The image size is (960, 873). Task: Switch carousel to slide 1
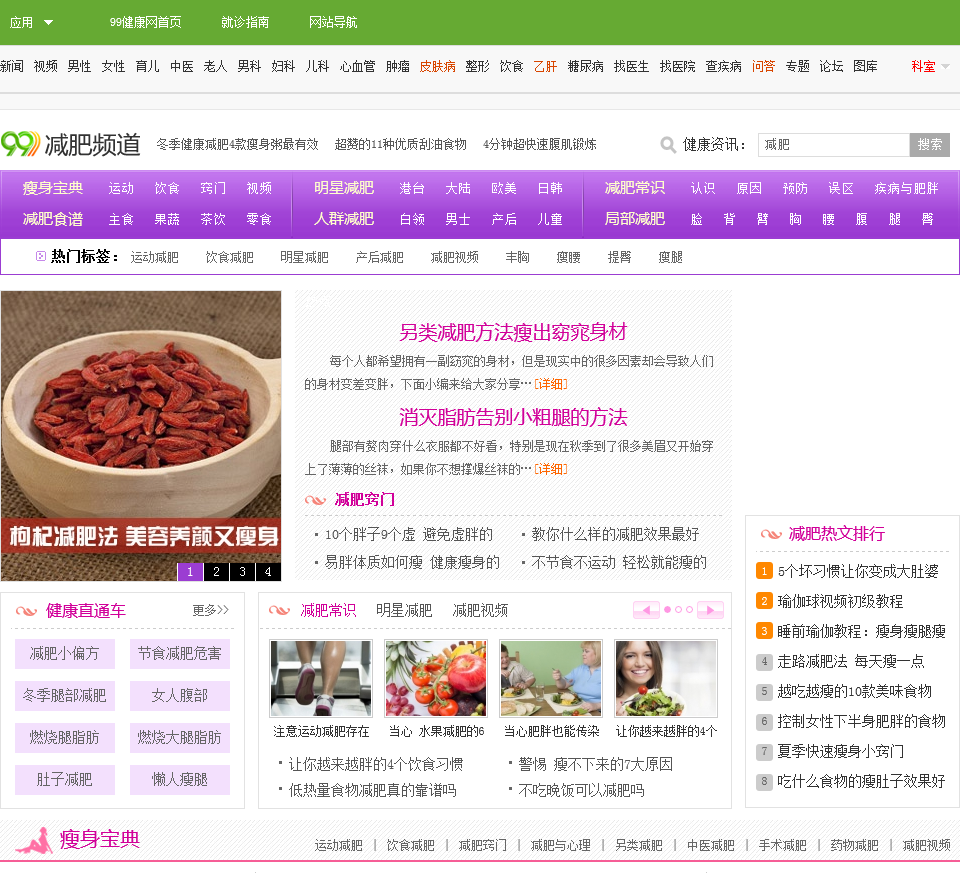190,572
